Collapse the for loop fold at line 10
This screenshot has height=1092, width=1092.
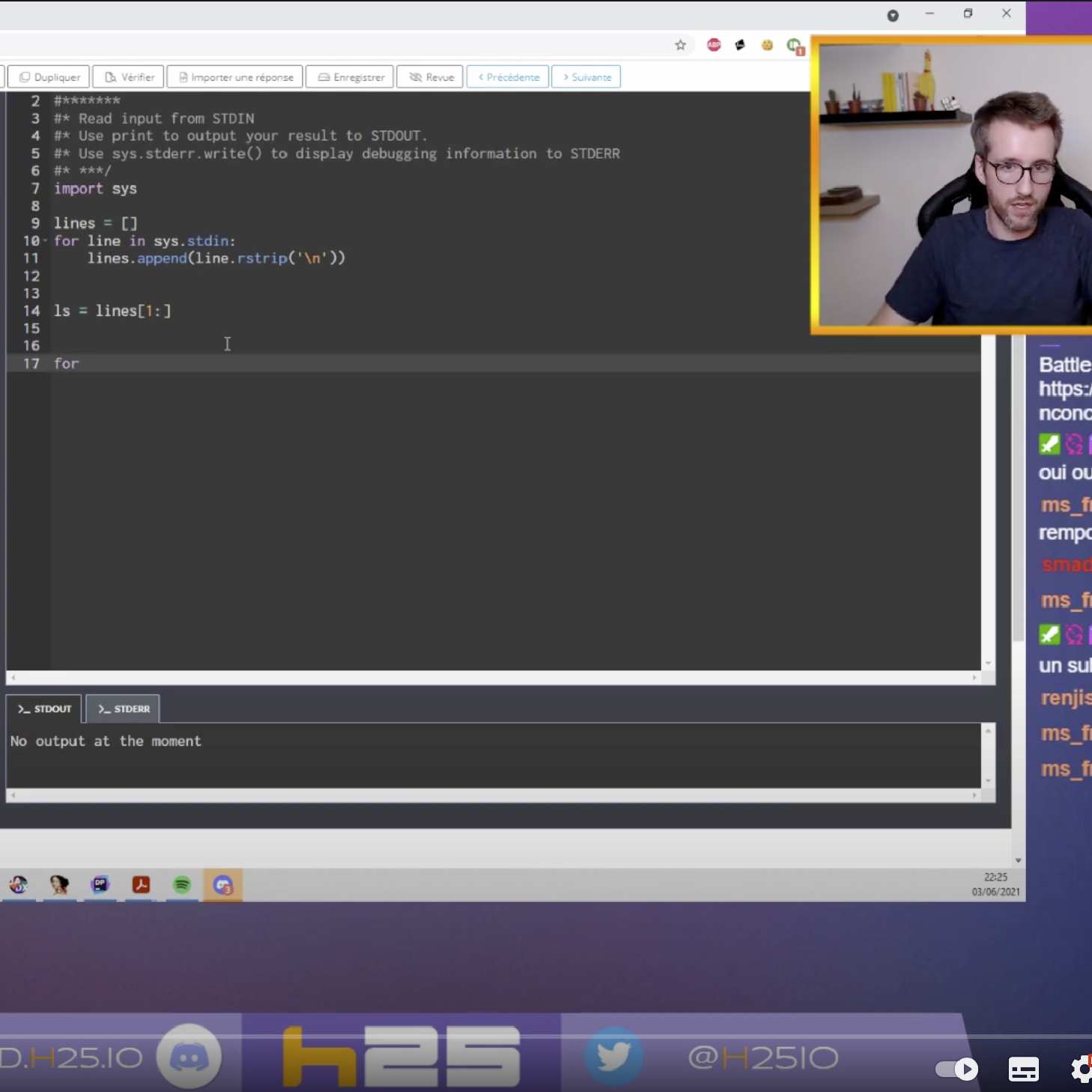point(46,240)
